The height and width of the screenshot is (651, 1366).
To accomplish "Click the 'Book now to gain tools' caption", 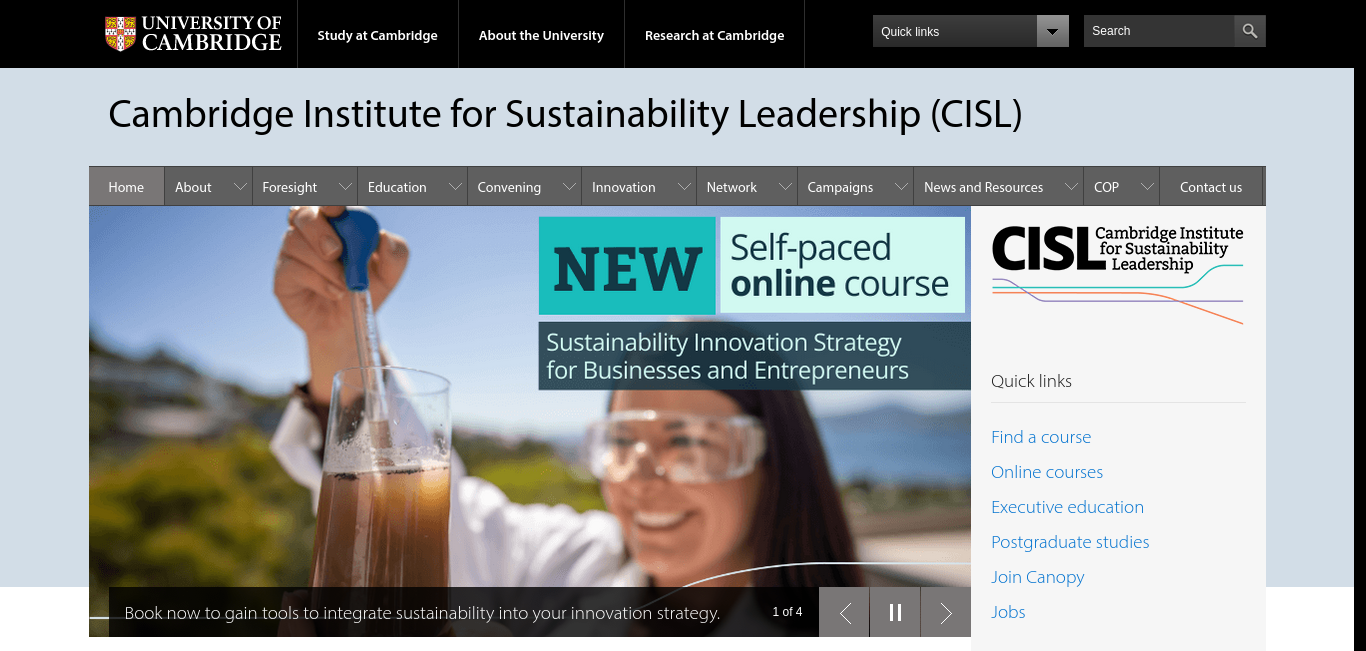I will click(422, 613).
